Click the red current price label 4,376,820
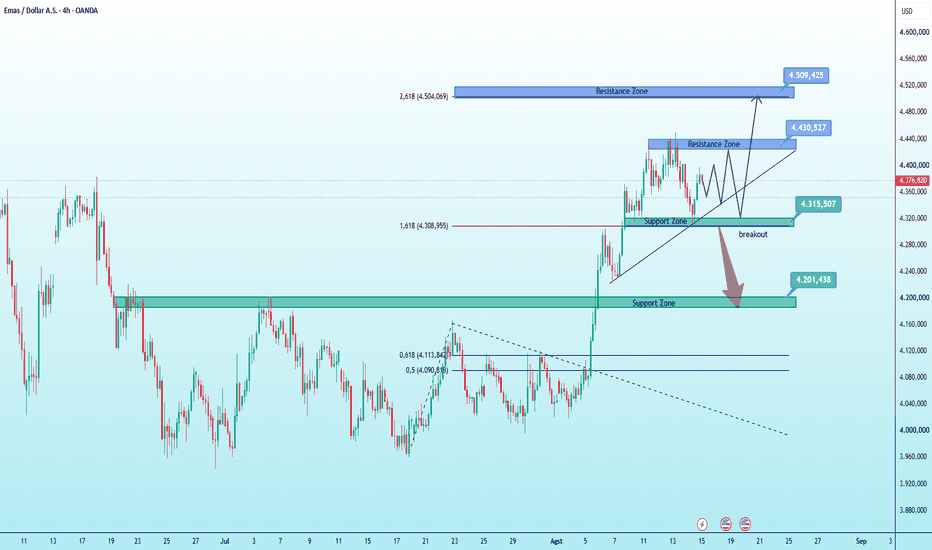Viewport: 932px width, 550px height. coord(913,180)
